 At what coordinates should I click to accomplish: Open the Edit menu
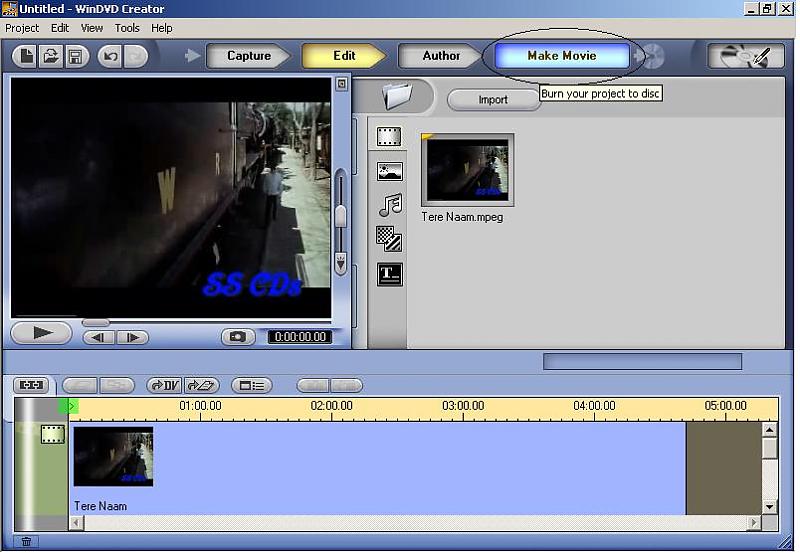coord(60,28)
